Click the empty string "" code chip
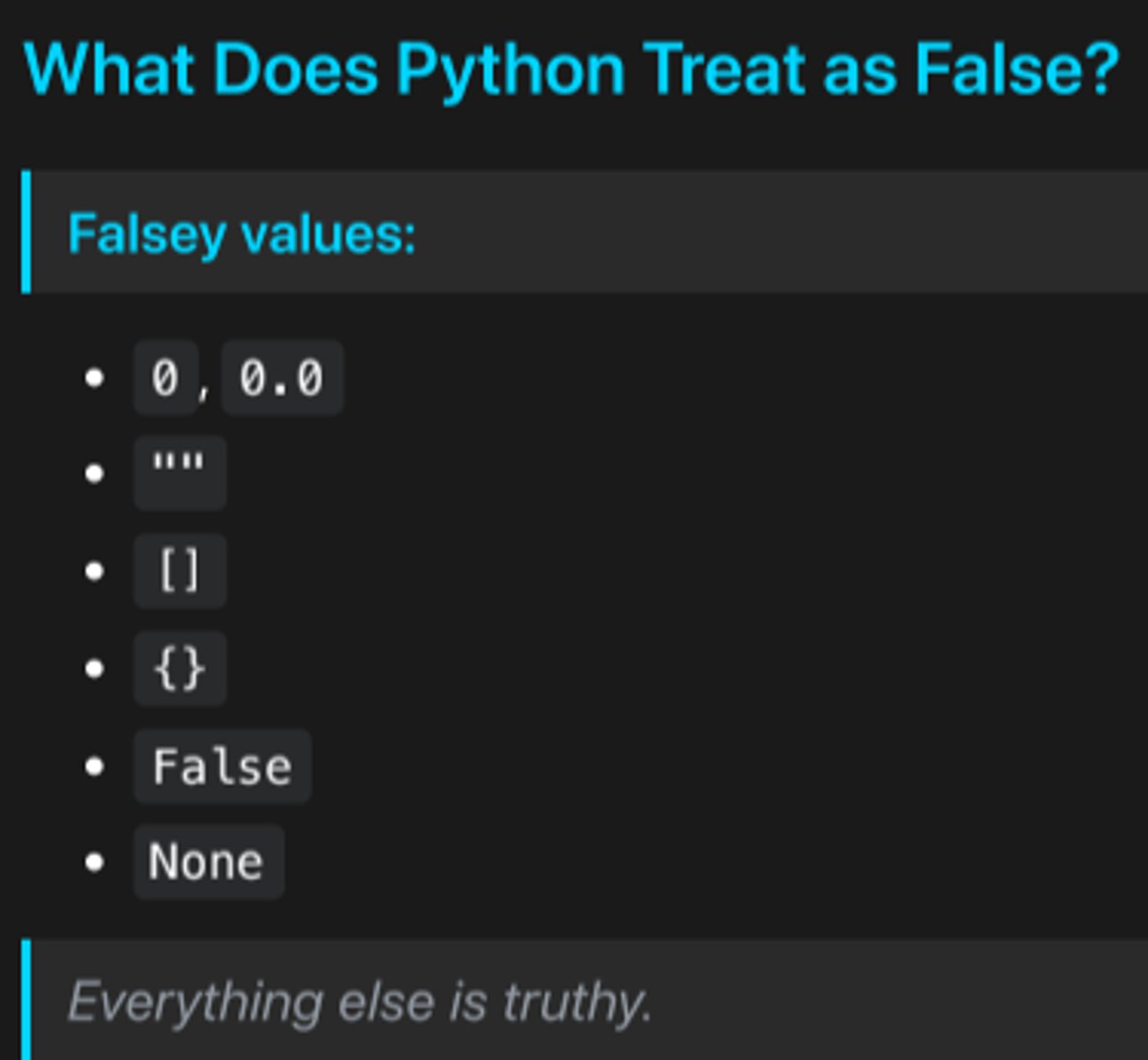The width and height of the screenshot is (1148, 1060). tap(179, 473)
